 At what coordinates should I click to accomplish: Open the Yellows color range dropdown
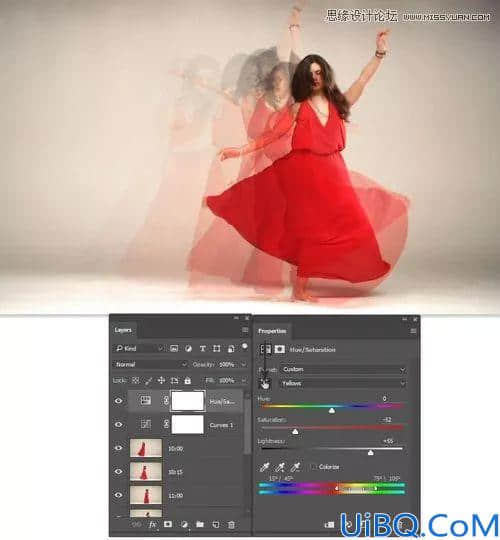[x=343, y=383]
